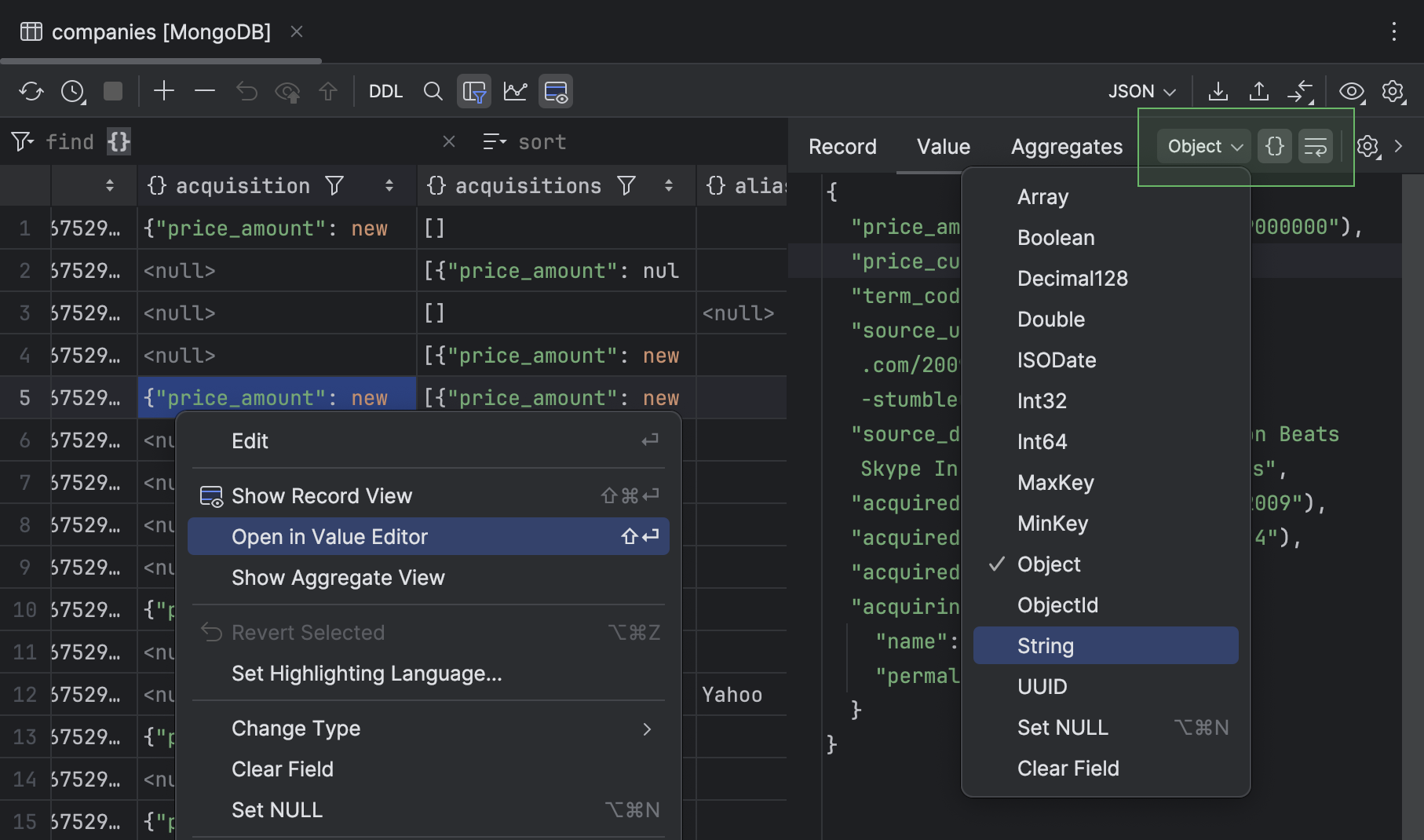
Task: Open the chart view icon
Action: pyautogui.click(x=515, y=90)
